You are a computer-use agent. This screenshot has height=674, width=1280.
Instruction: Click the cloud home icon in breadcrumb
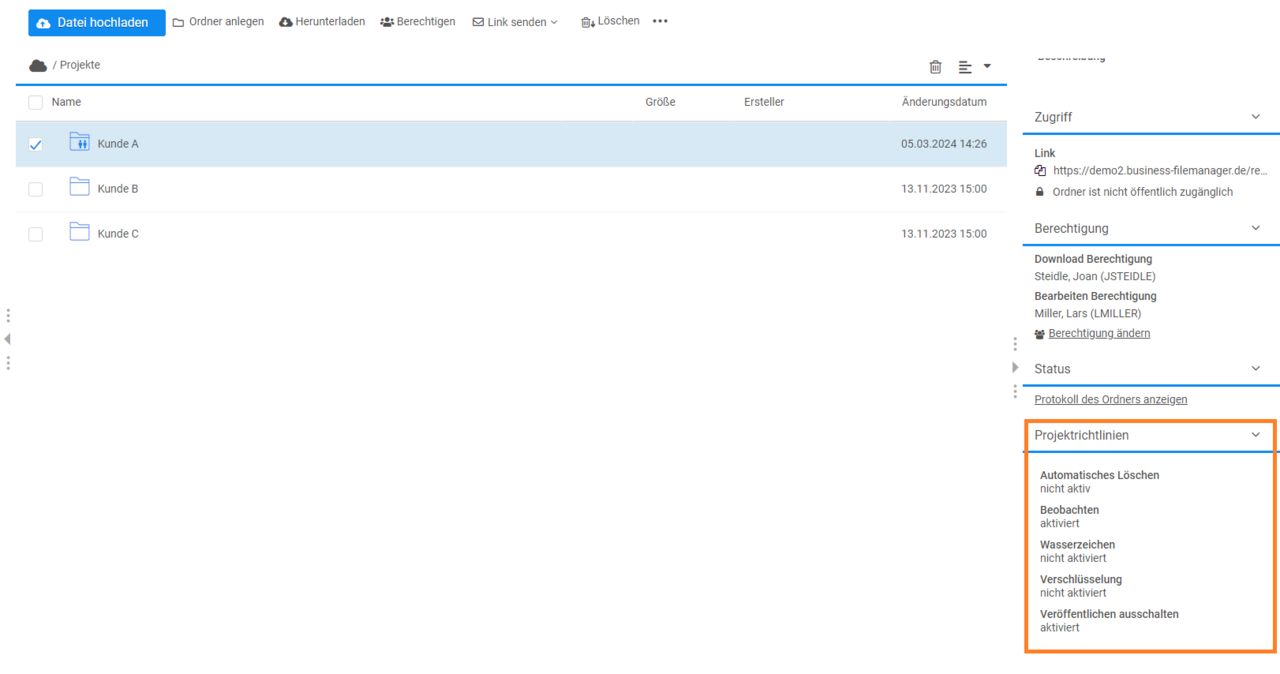coord(38,66)
